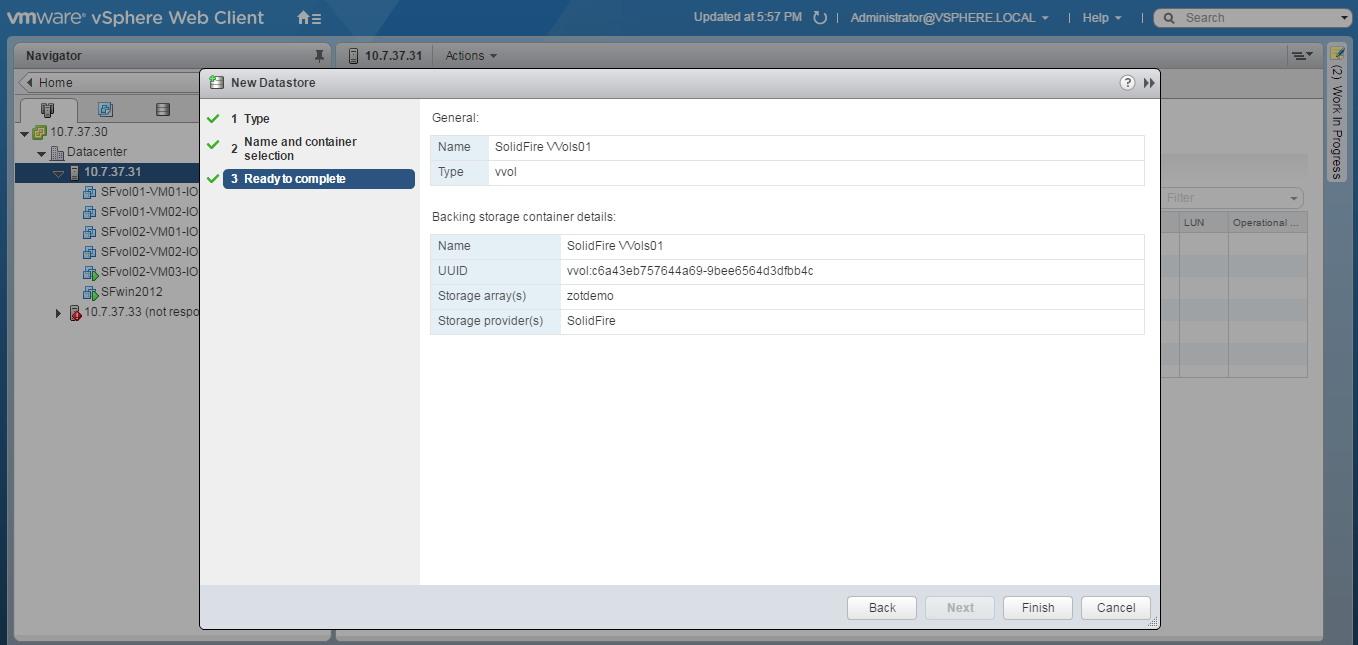Open Administrator@VSPHERE.LOCAL user dropdown
The width and height of the screenshot is (1358, 645).
tap(949, 18)
